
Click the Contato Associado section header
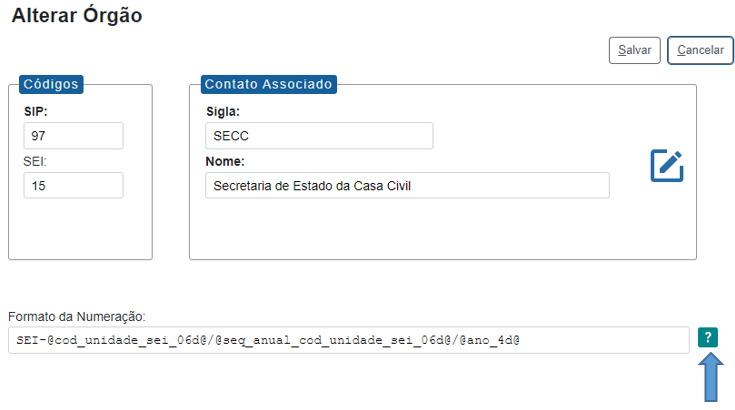tap(268, 84)
